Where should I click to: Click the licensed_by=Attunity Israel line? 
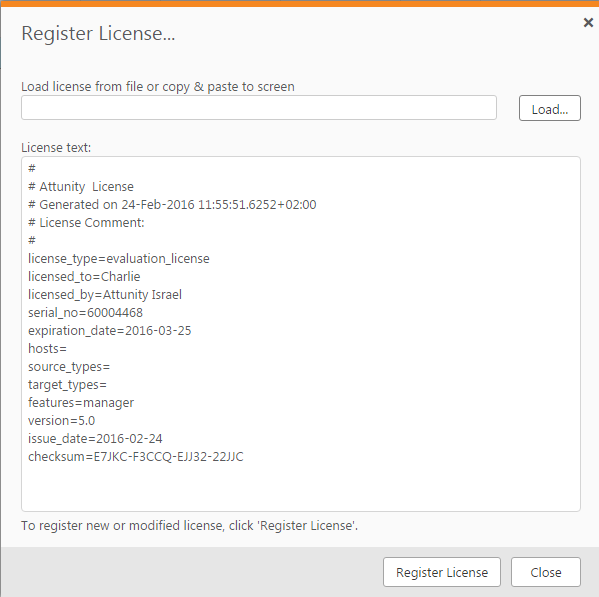tap(105, 295)
